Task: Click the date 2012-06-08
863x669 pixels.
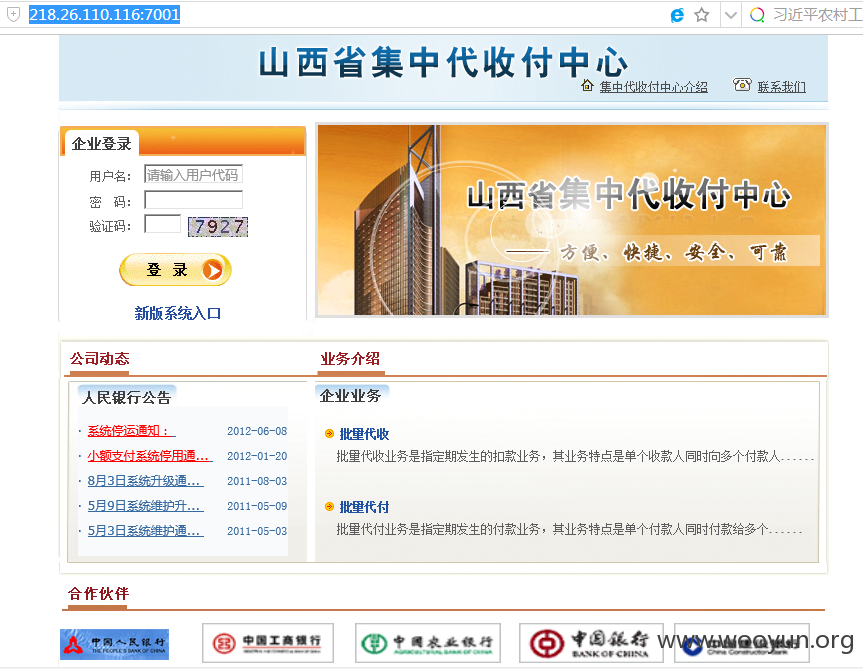Action: click(x=257, y=431)
